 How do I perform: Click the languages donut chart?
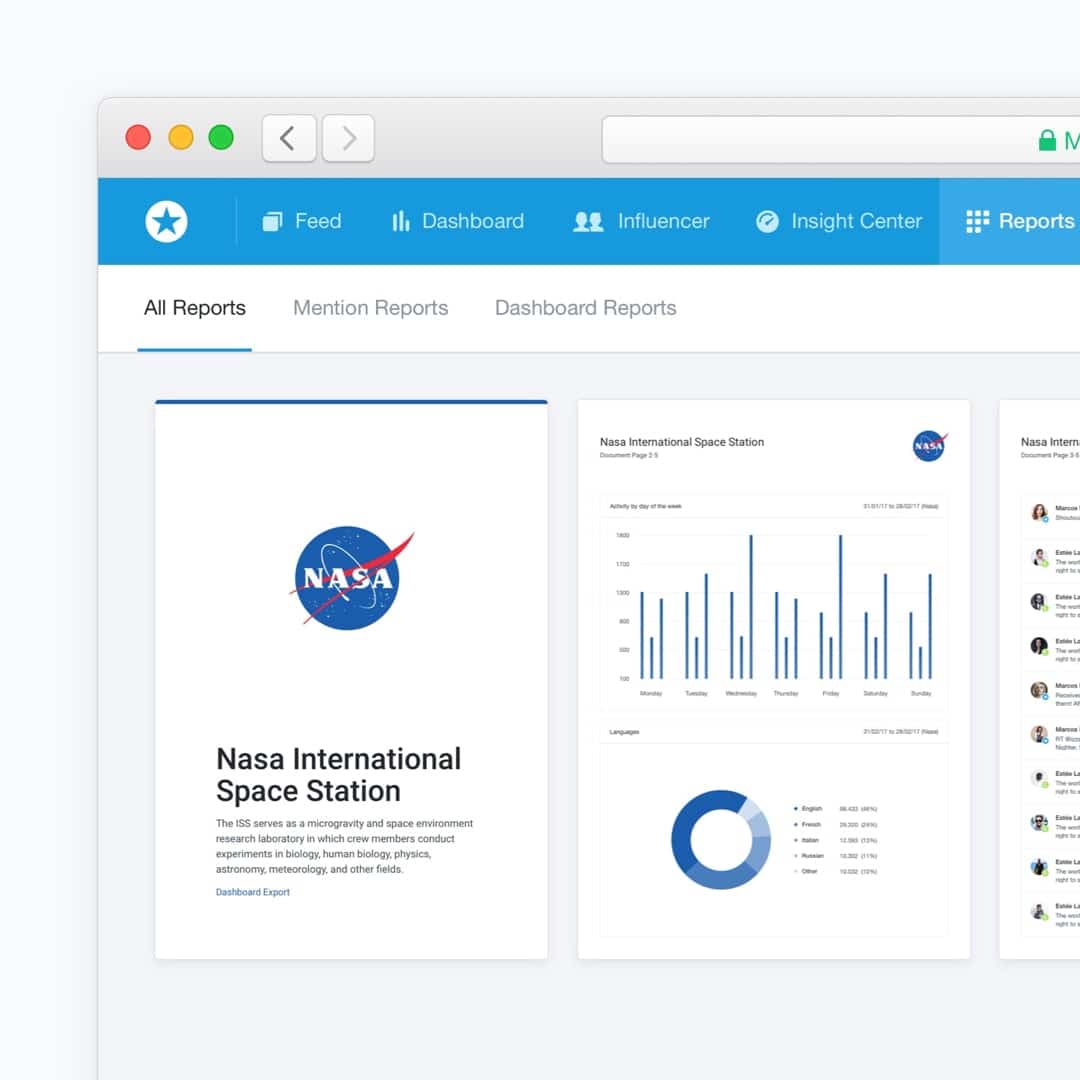pyautogui.click(x=720, y=840)
